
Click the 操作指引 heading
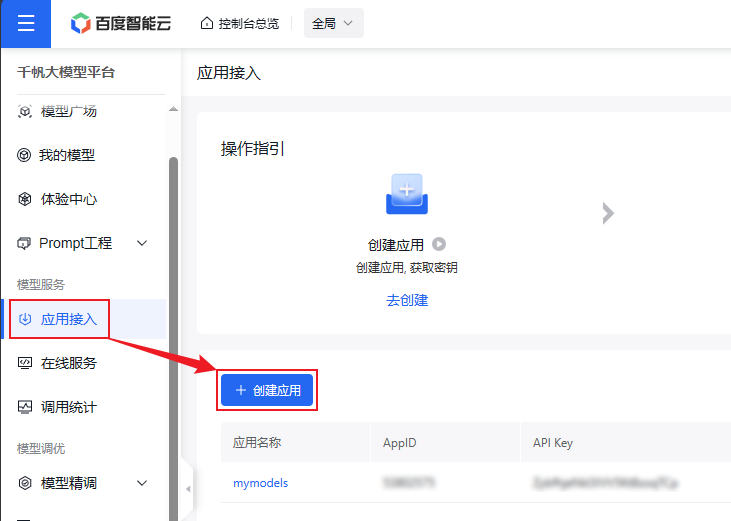click(253, 149)
